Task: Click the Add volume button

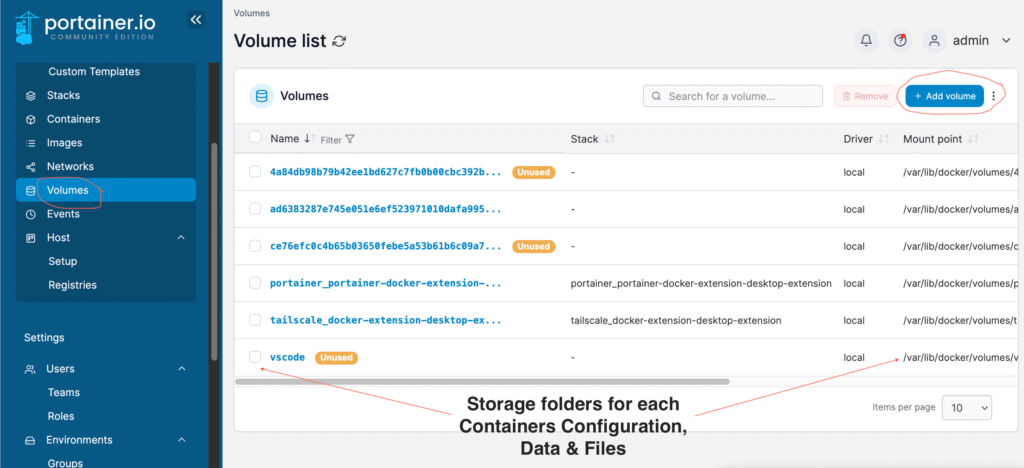Action: click(x=944, y=96)
